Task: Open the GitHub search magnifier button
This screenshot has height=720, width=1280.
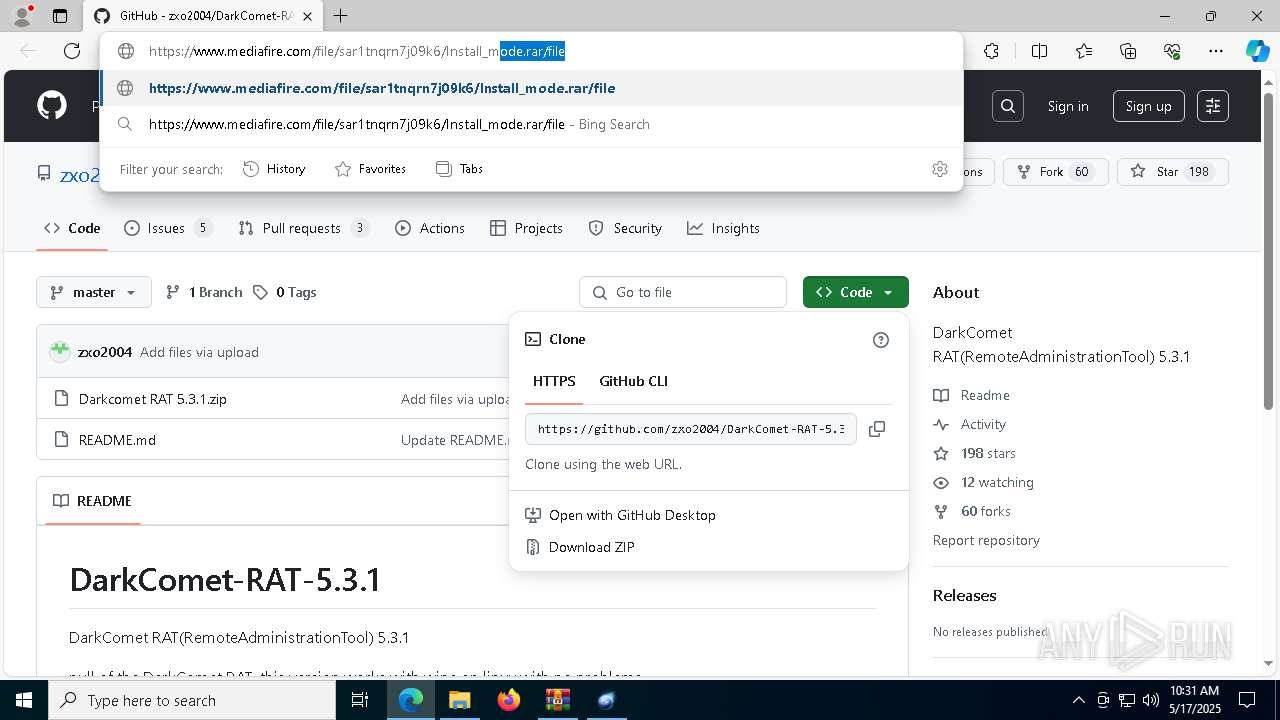Action: pos(1008,106)
